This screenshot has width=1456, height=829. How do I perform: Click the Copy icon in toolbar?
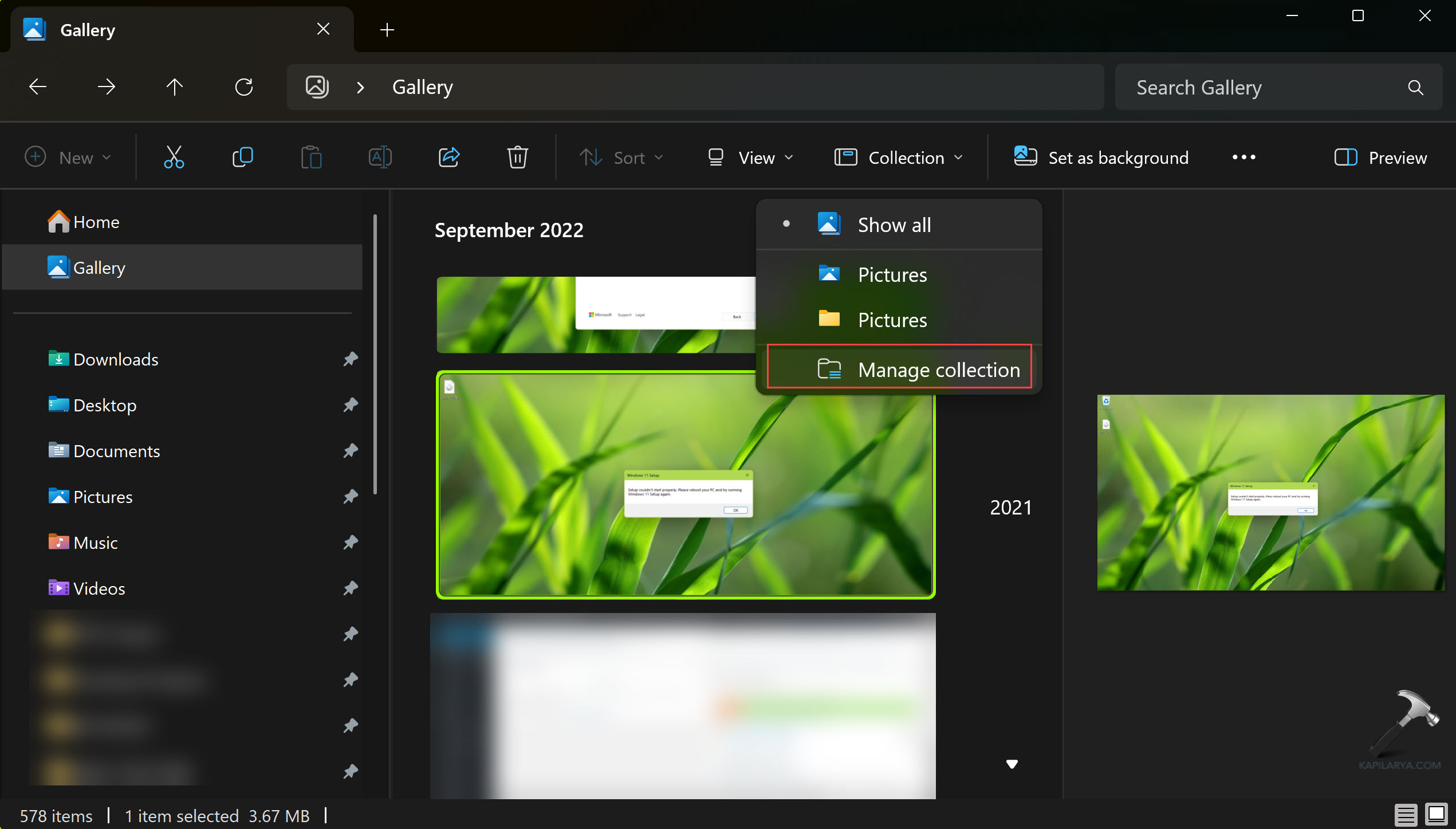pos(242,157)
